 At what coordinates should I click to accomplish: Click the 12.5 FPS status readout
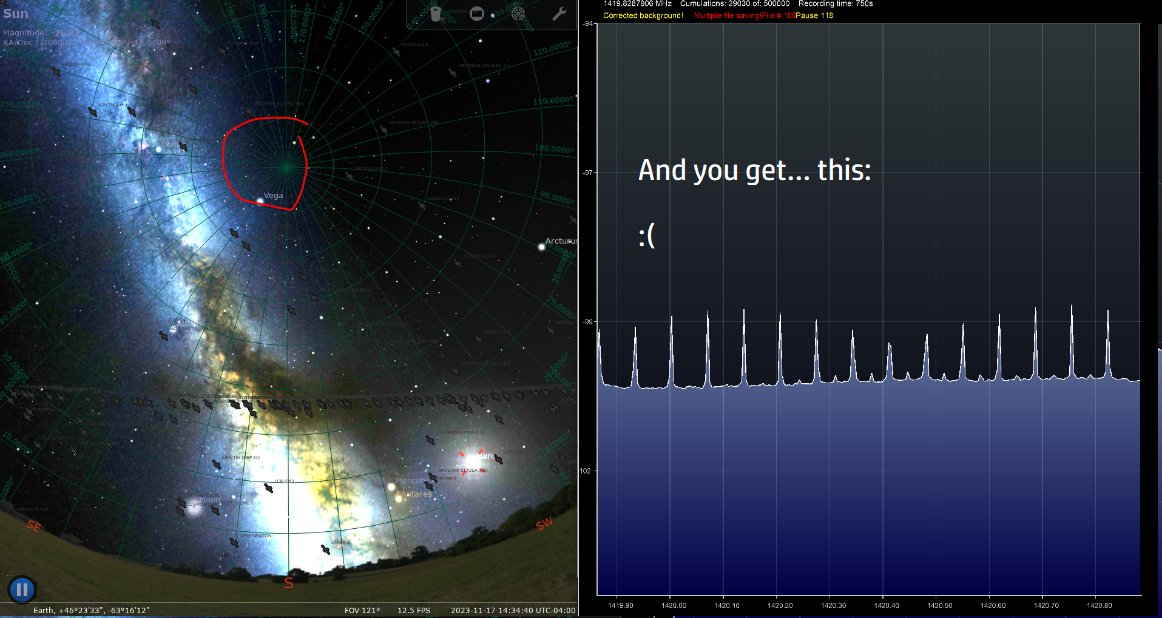tap(414, 611)
